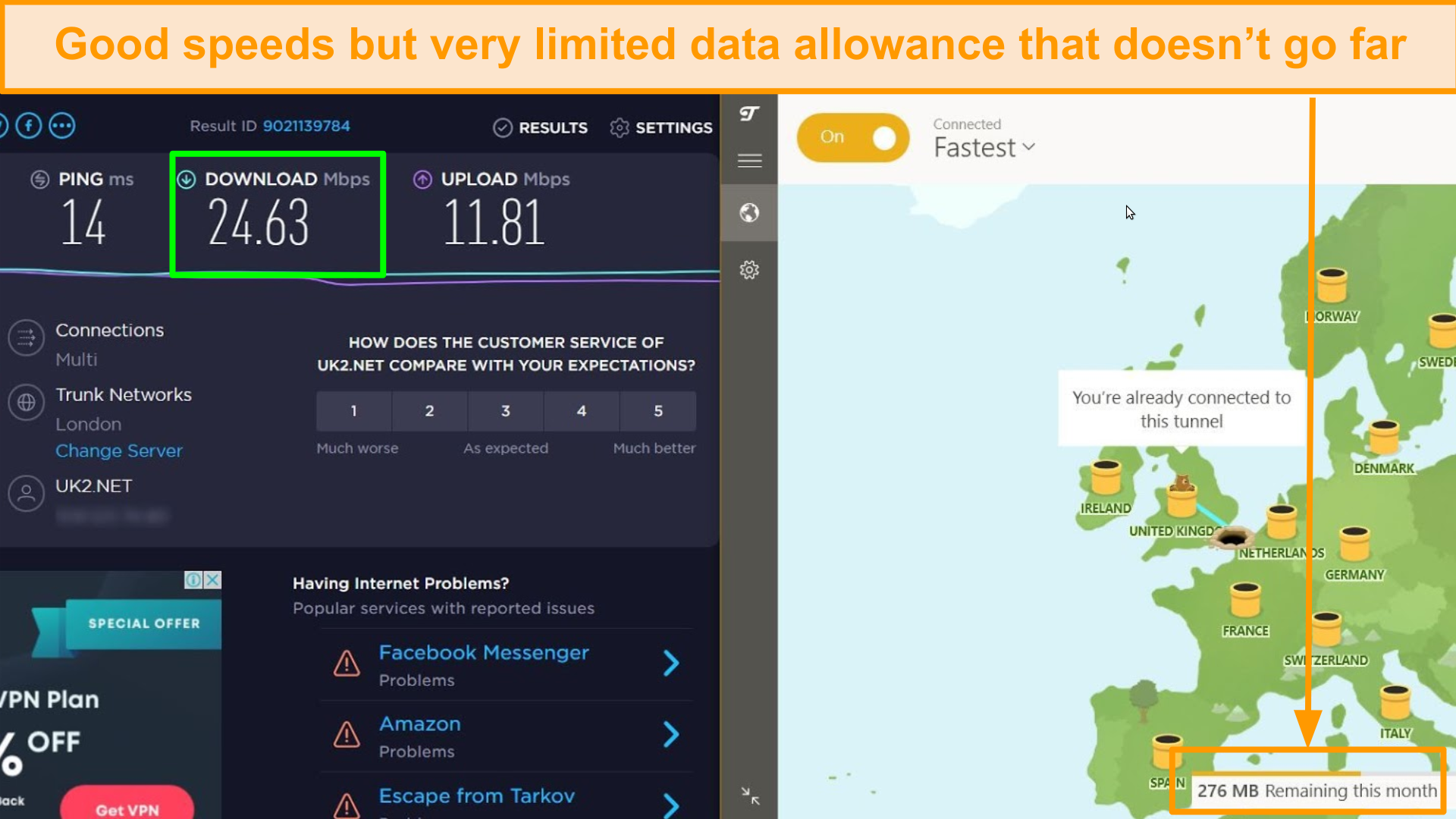
Task: Select the Sweden tunnel pot
Action: click(x=1442, y=332)
